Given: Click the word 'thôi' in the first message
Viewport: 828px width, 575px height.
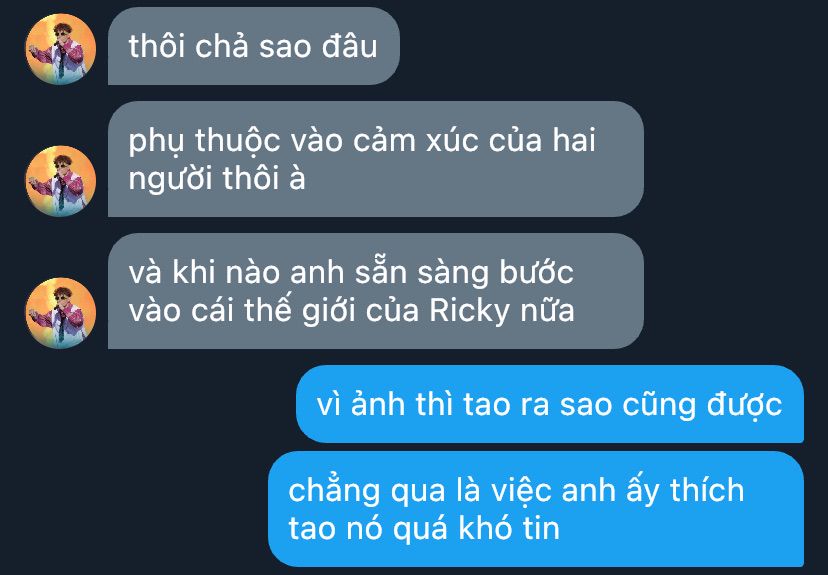Looking at the screenshot, I should 159,46.
